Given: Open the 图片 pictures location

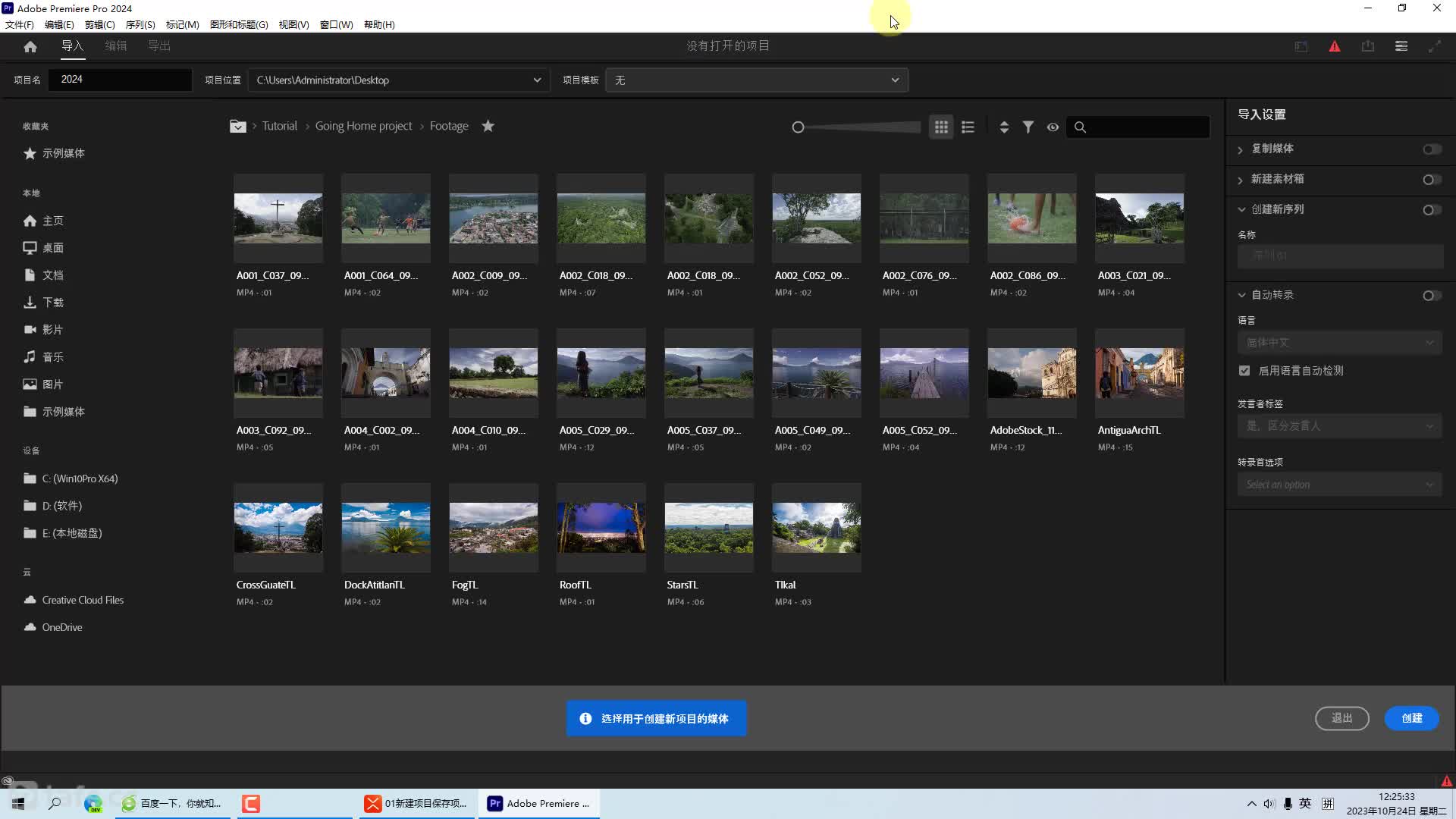Looking at the screenshot, I should (43, 384).
